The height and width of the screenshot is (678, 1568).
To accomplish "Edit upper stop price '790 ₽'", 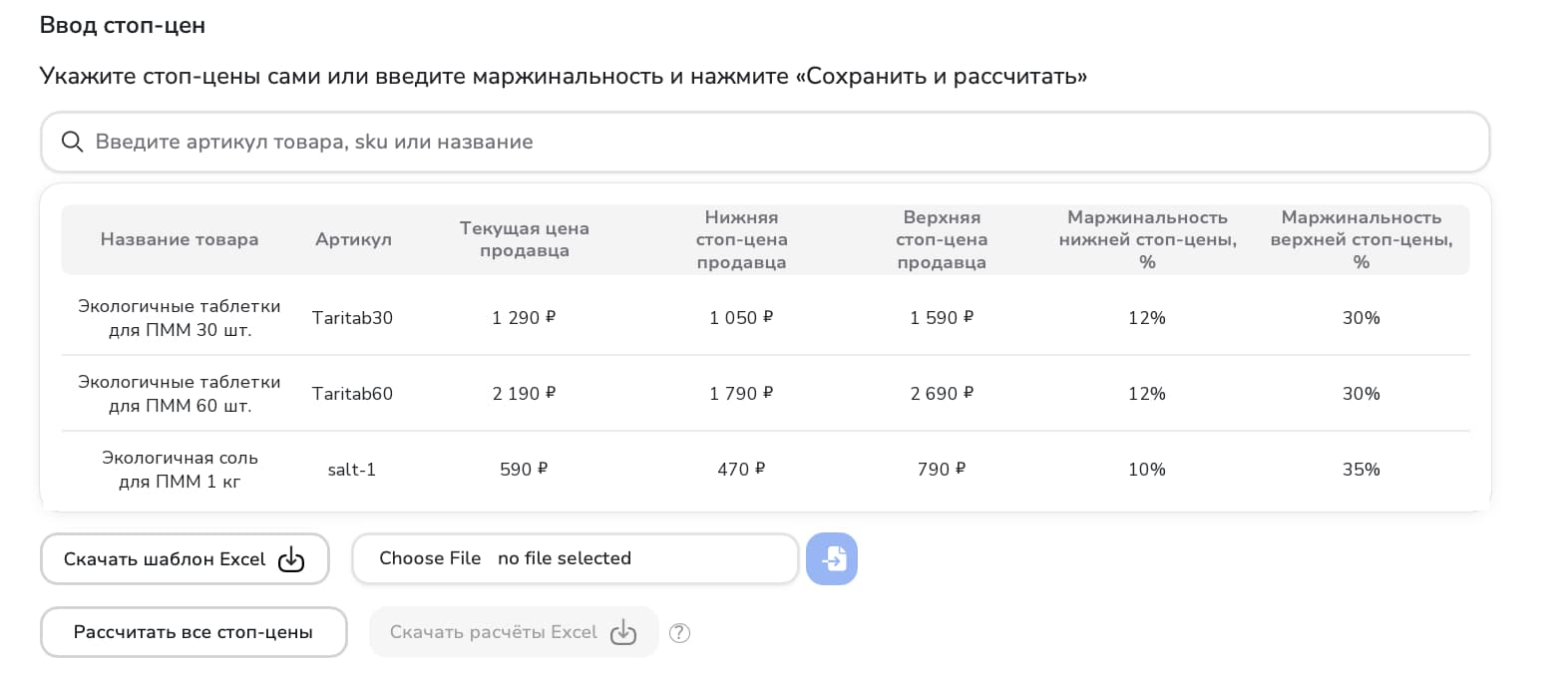I will (942, 470).
